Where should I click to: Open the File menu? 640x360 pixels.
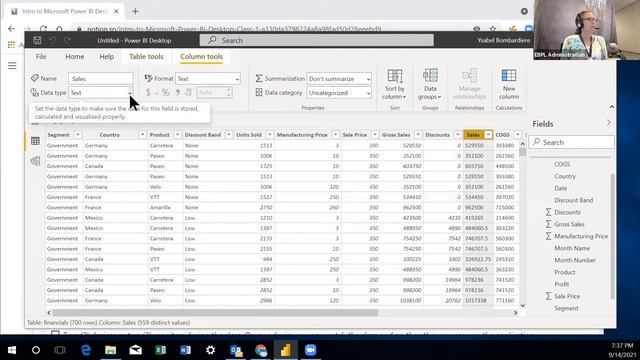(41, 56)
